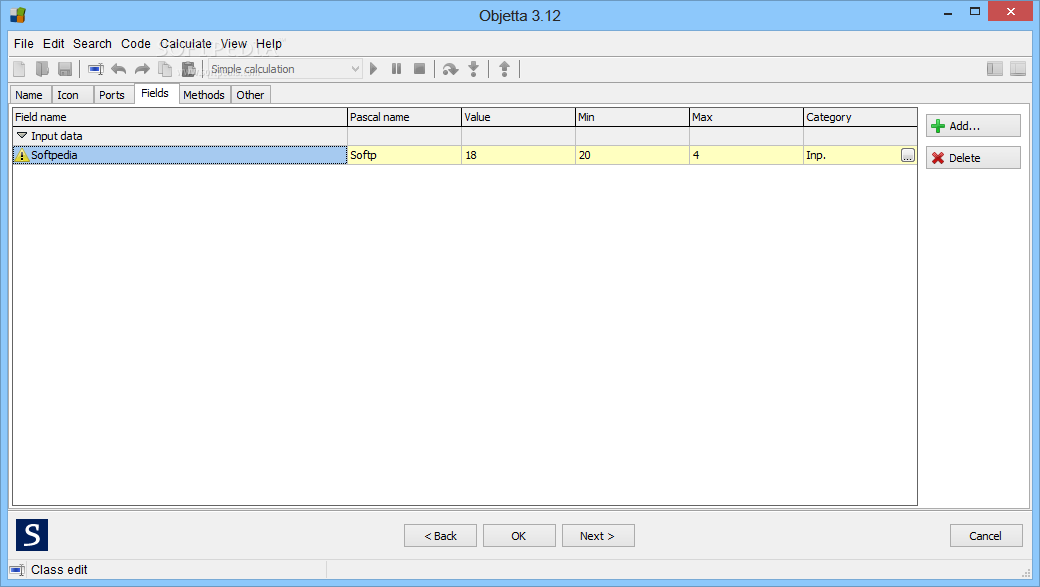The width and height of the screenshot is (1040, 587).
Task: Click the Copy toolbar icon
Action: point(165,69)
